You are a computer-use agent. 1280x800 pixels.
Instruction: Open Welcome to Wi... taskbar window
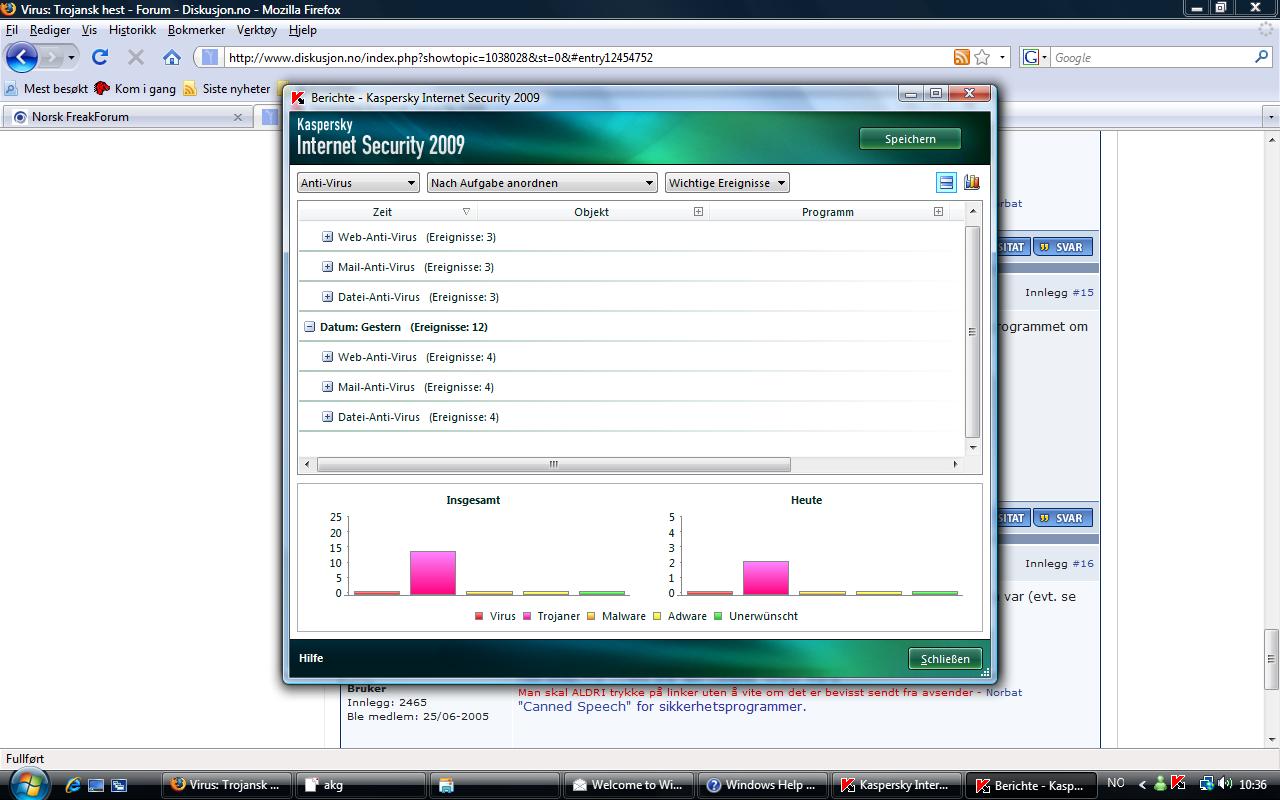point(628,785)
